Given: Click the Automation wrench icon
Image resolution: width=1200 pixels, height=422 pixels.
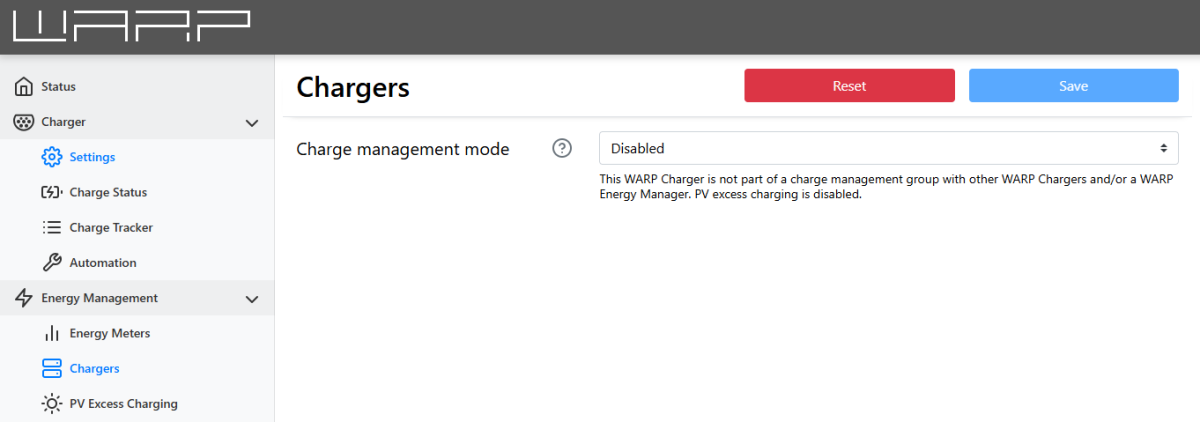Looking at the screenshot, I should click(52, 263).
